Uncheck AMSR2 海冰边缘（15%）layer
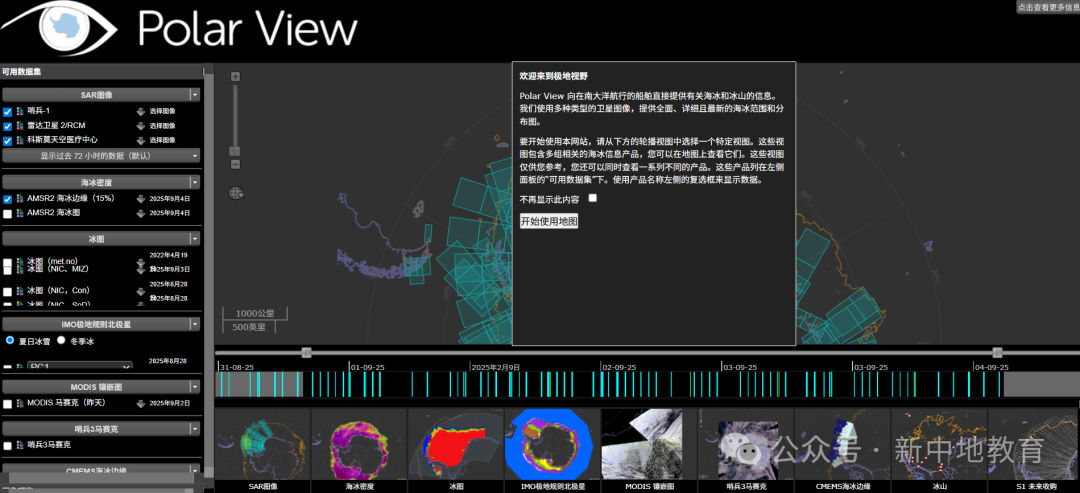1080x493 pixels. [x=8, y=199]
